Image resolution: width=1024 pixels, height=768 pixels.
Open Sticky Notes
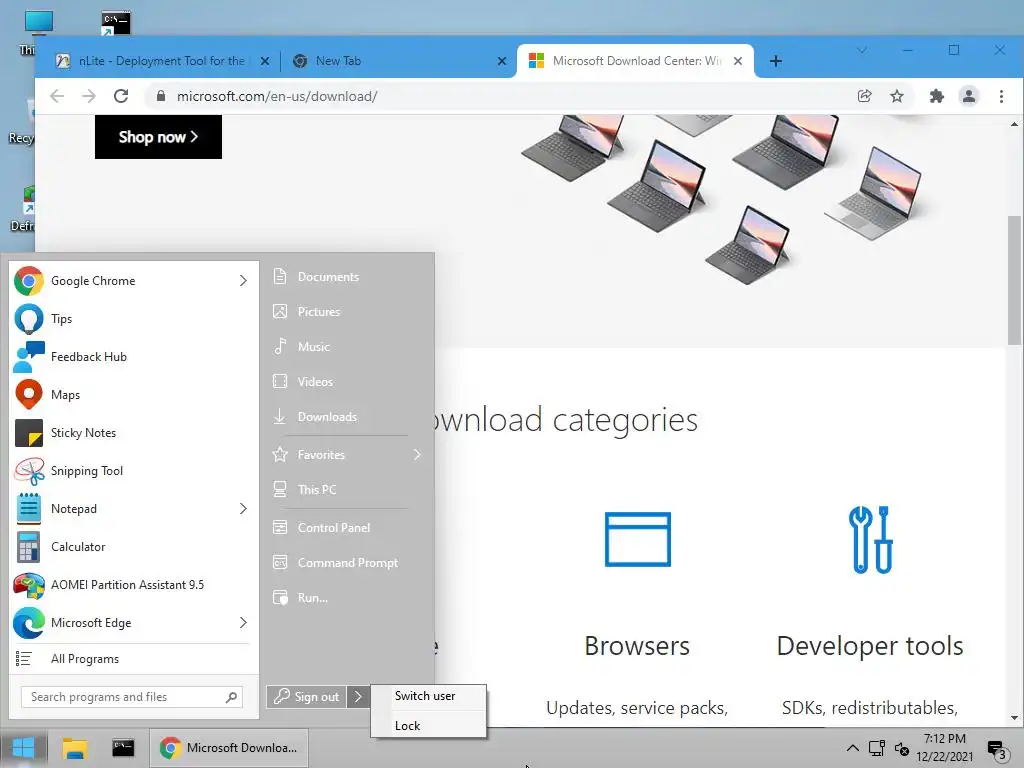tap(133, 432)
